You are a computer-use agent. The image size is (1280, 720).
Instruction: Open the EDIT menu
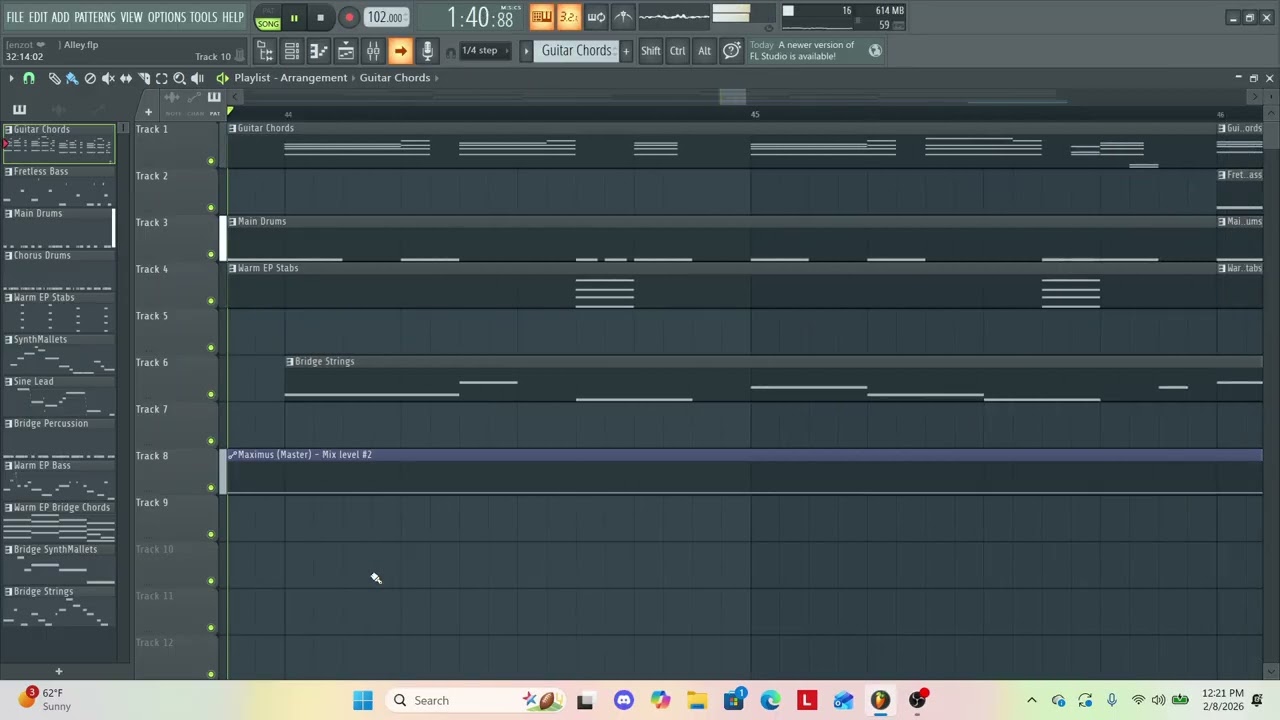38,18
